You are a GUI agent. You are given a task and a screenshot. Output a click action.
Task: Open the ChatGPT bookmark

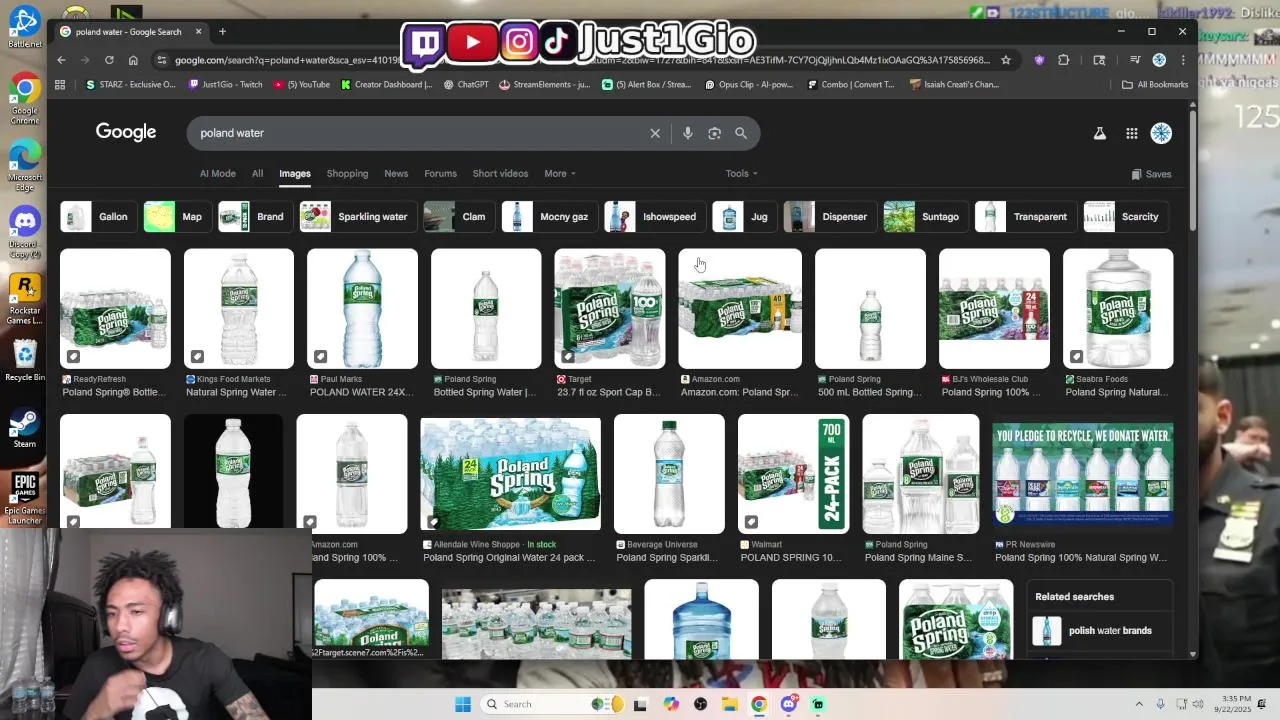[x=465, y=85]
